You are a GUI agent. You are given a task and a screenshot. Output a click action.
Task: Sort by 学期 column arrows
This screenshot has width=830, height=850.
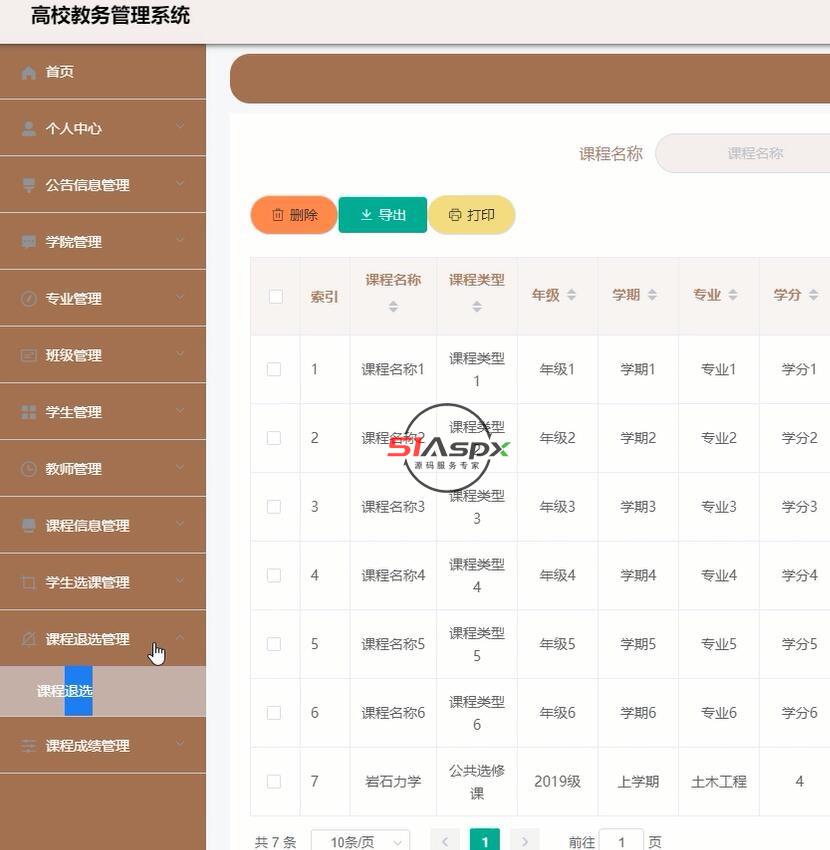click(652, 295)
